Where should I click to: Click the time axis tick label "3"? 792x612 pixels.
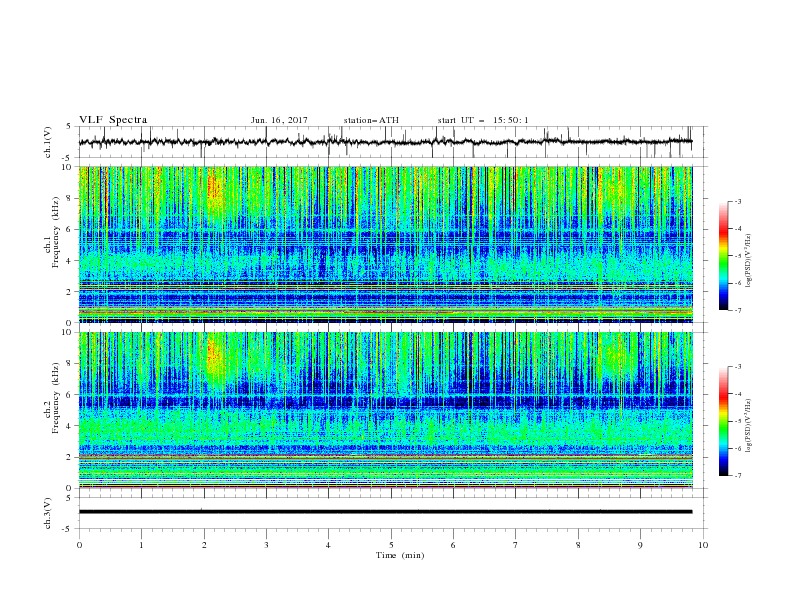point(266,545)
